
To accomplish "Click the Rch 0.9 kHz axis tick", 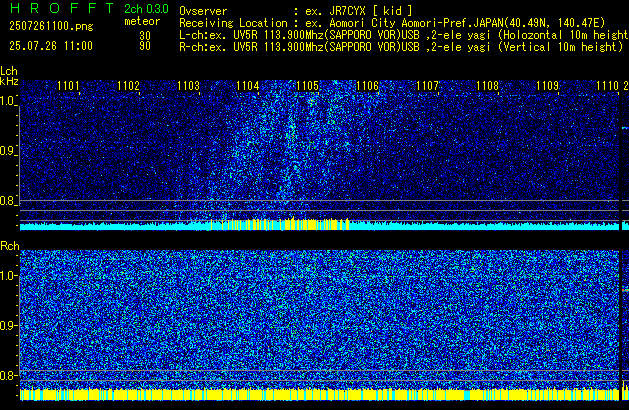I will (8, 325).
